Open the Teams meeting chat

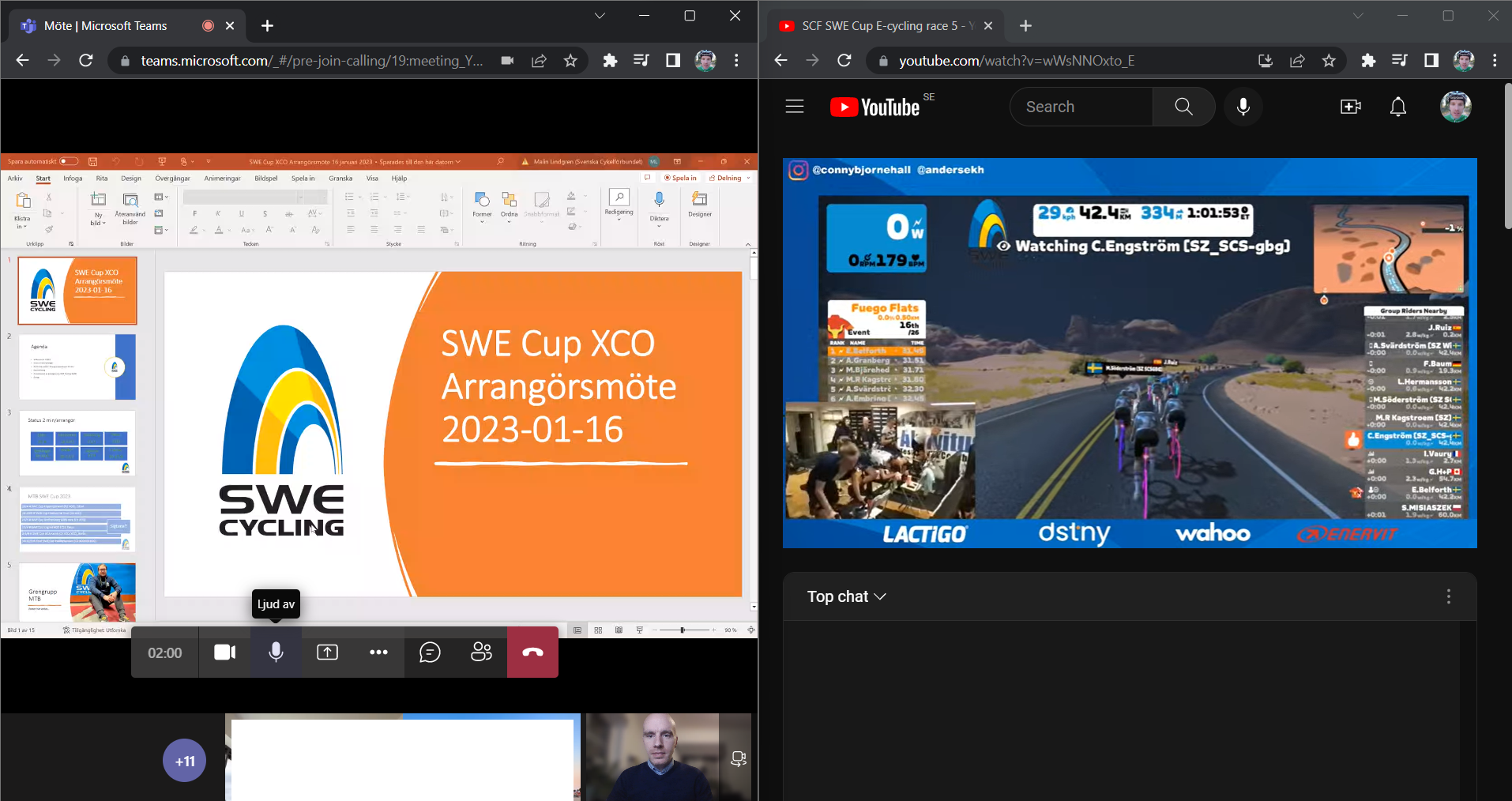(x=430, y=652)
